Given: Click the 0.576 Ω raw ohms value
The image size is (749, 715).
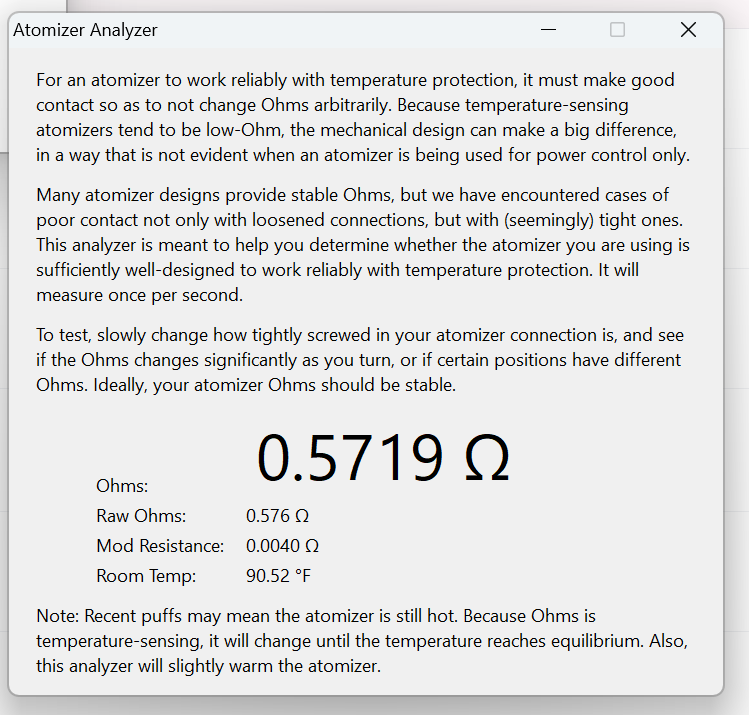Looking at the screenshot, I should (277, 516).
